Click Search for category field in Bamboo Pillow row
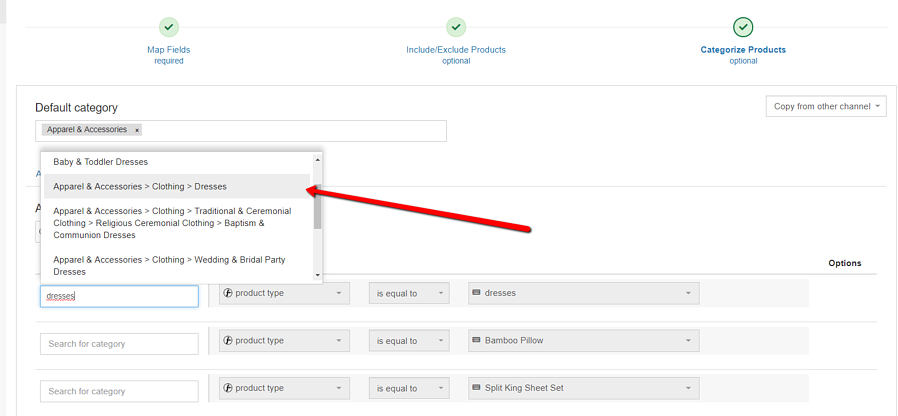This screenshot has width=898, height=416. click(119, 344)
